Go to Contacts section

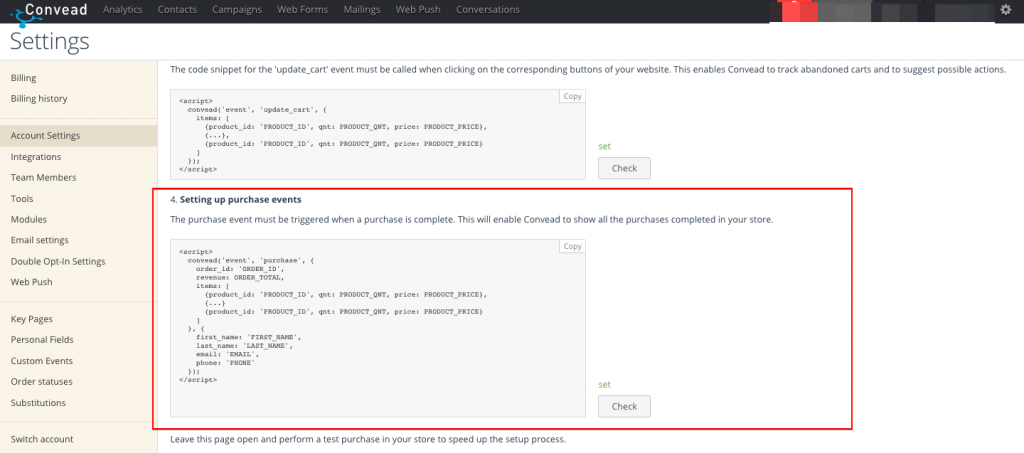tap(177, 10)
